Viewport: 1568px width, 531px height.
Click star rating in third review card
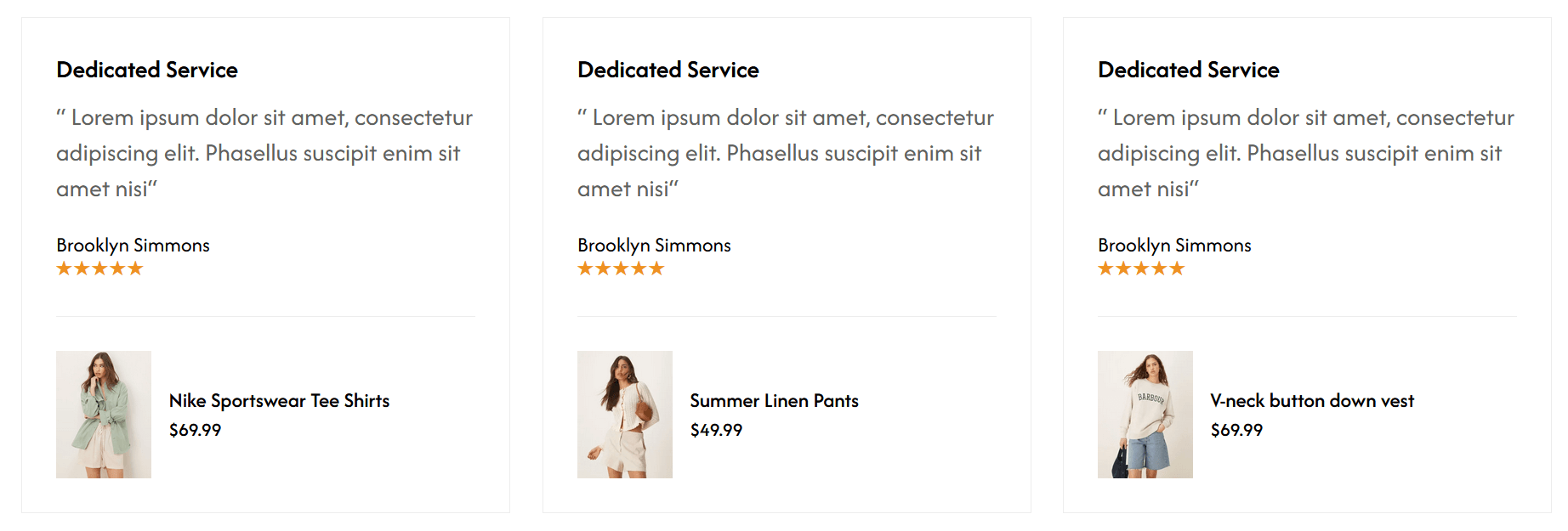coord(1141,269)
